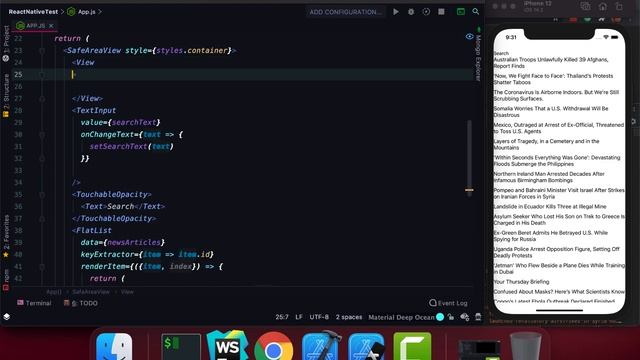
Task: Open the Favorites tool window tab
Action: coord(6,236)
